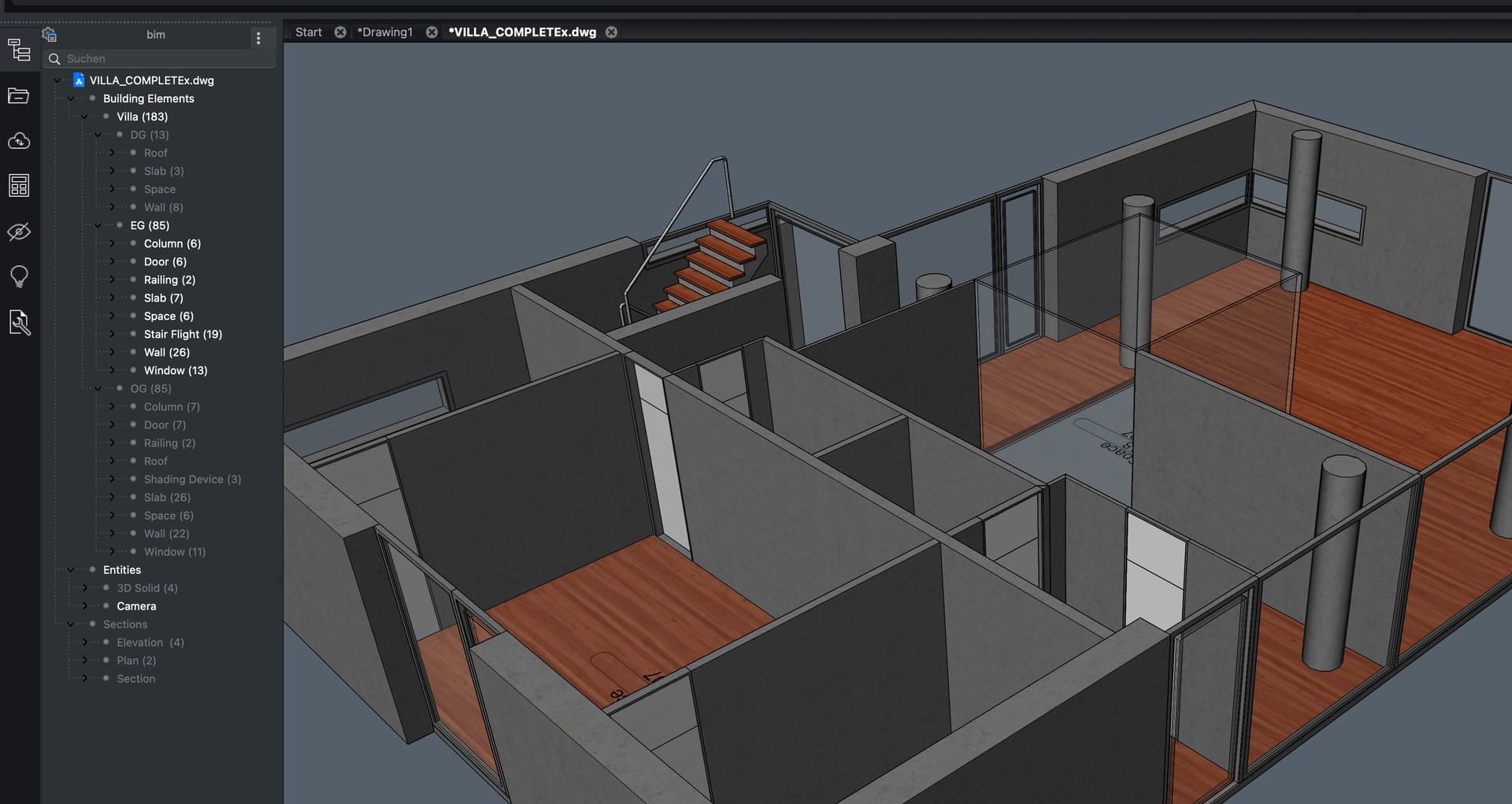Screen dimensions: 1512x804
Task: Open the three-dot menu in bim panel
Action: [258, 38]
